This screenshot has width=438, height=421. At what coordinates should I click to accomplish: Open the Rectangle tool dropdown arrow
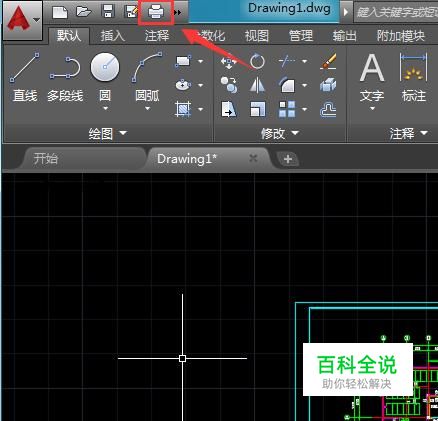(x=200, y=61)
